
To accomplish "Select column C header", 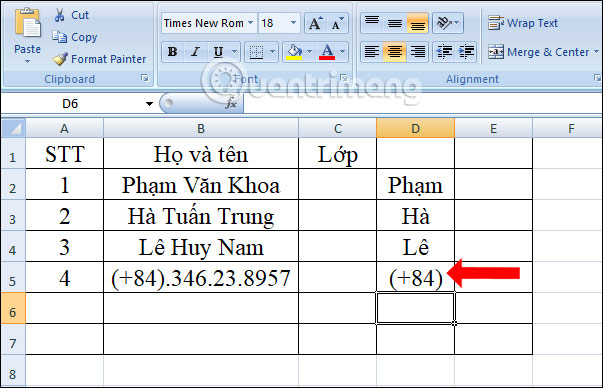I will click(x=338, y=128).
